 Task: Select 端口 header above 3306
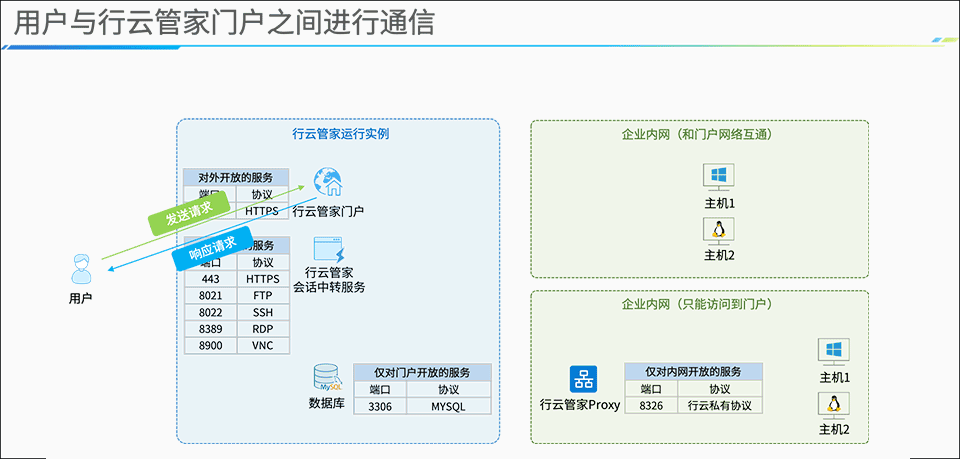[x=380, y=389]
